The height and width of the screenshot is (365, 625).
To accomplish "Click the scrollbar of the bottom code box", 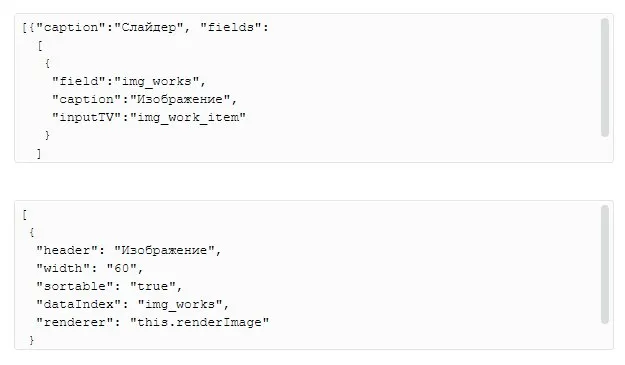I will [x=605, y=265].
